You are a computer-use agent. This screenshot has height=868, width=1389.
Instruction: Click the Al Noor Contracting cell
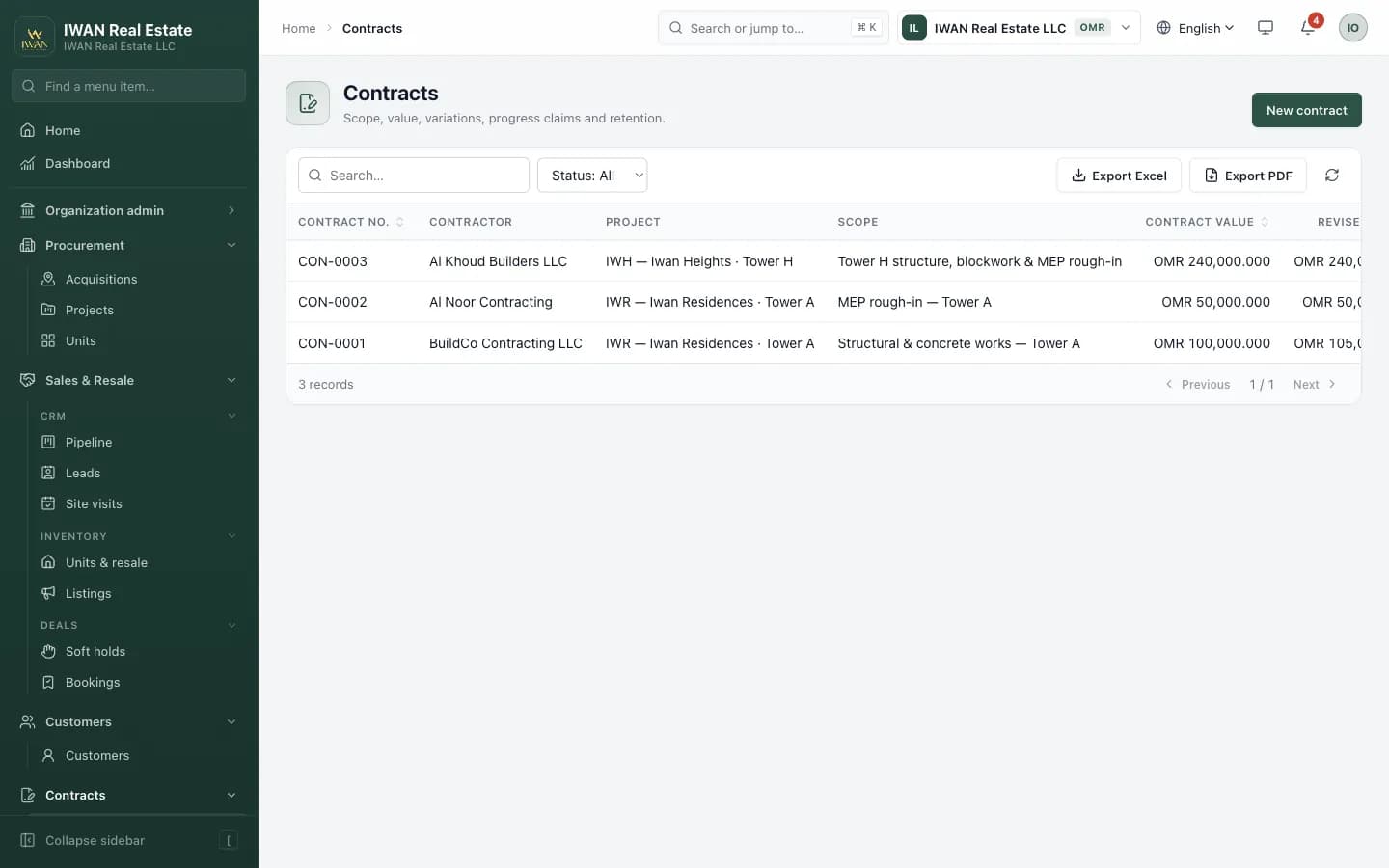(491, 302)
